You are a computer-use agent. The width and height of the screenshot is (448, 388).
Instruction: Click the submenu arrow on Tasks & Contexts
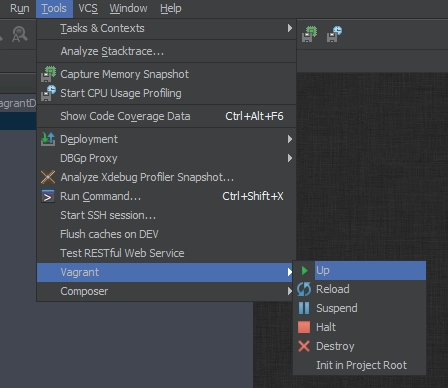(290, 28)
